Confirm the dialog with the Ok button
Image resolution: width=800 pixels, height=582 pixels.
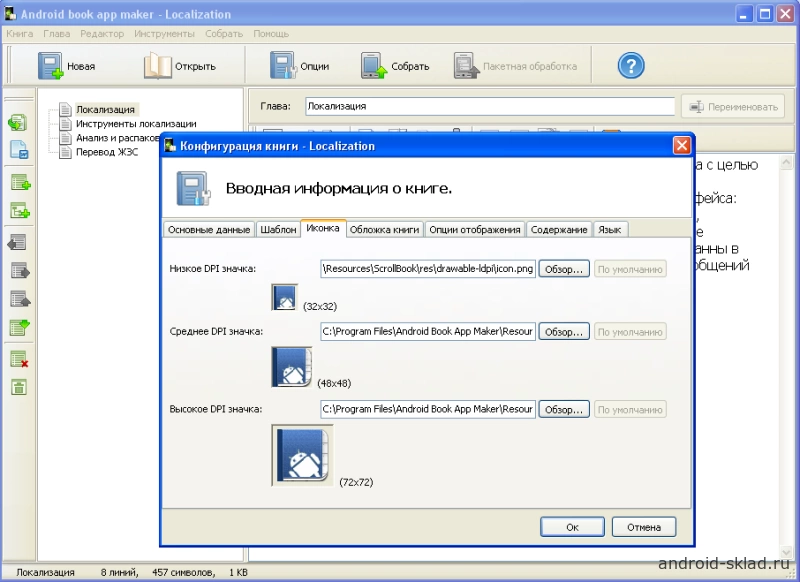click(572, 526)
